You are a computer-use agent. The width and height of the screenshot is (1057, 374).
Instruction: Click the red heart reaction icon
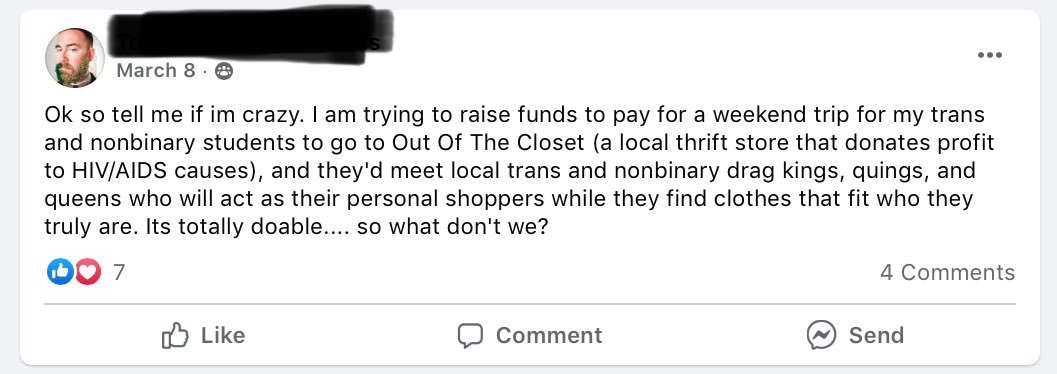[88, 272]
